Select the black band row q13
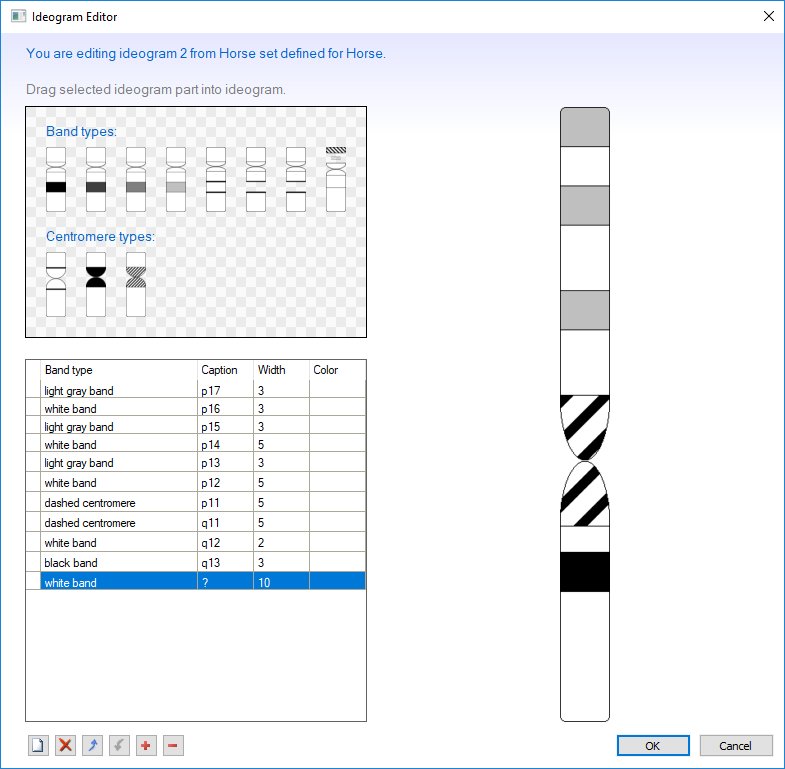This screenshot has width=785, height=769. pyautogui.click(x=196, y=563)
